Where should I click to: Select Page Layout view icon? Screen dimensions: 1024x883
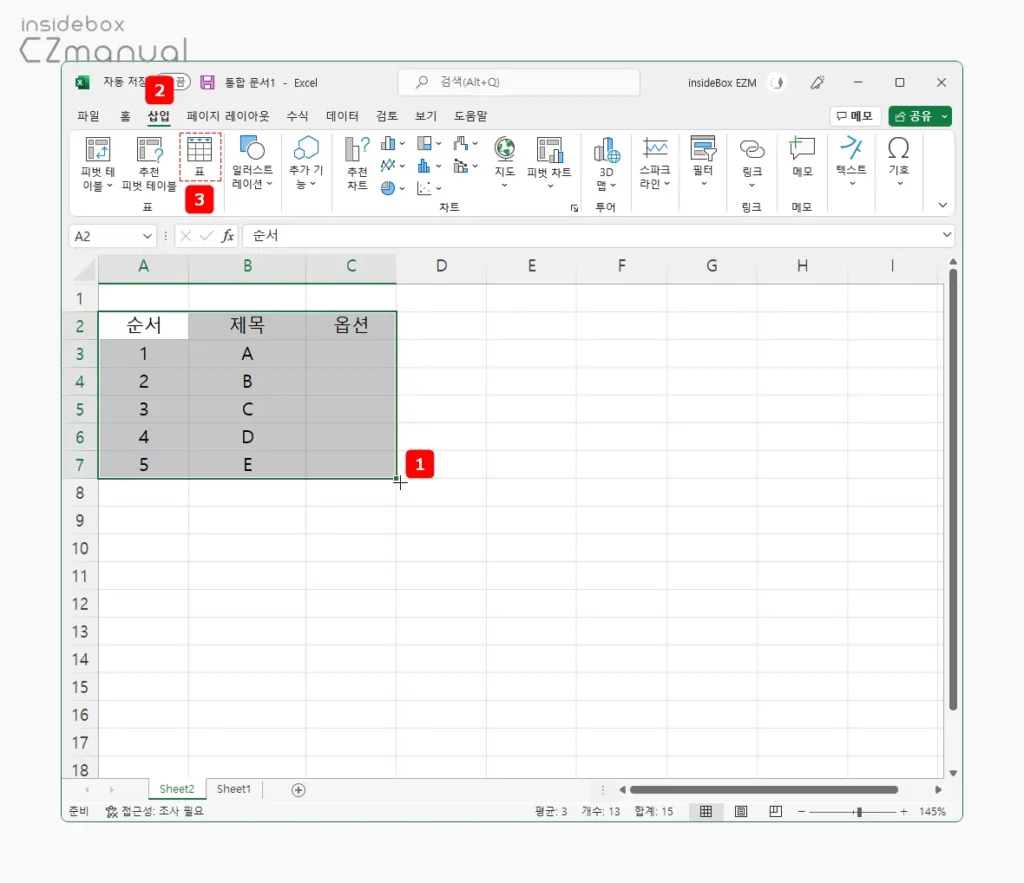point(740,811)
